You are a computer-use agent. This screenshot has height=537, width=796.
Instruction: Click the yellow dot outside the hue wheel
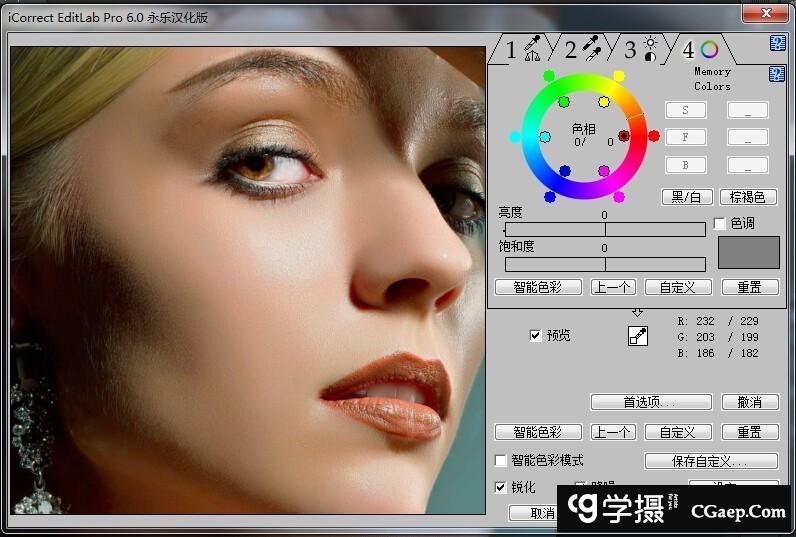(619, 76)
